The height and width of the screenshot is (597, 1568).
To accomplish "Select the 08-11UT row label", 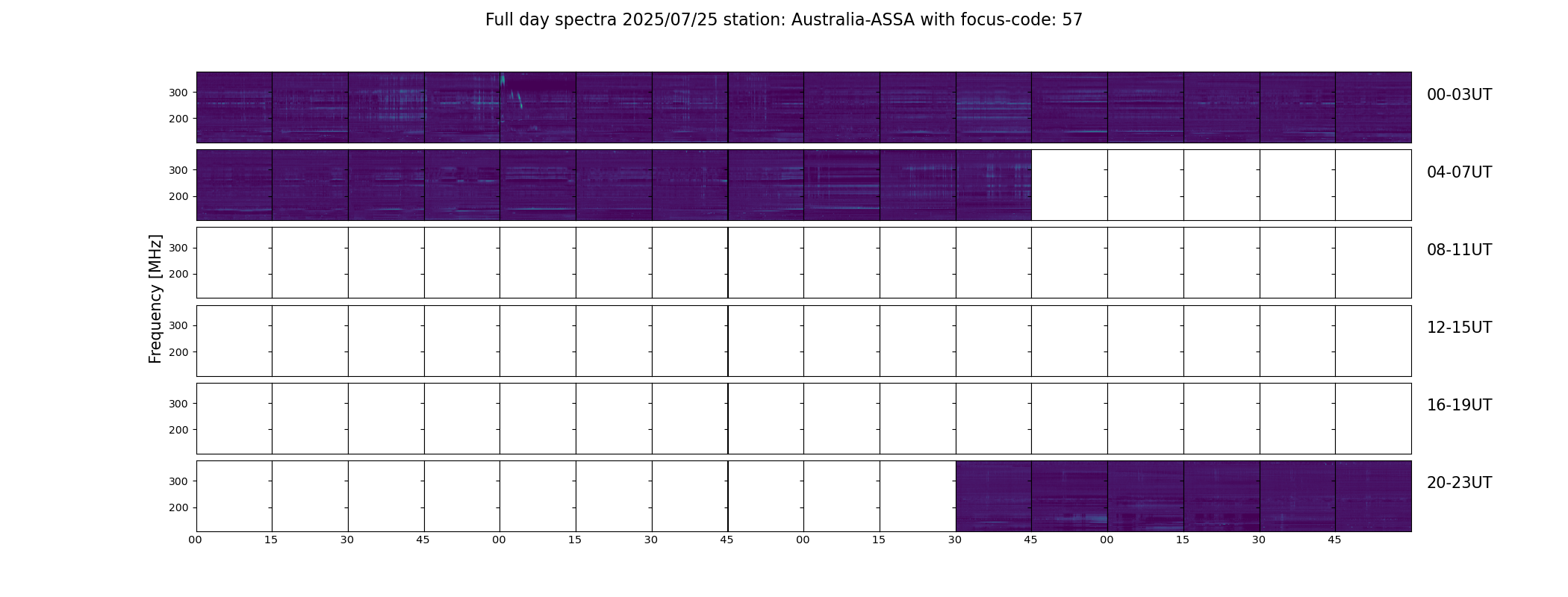I will point(1459,250).
